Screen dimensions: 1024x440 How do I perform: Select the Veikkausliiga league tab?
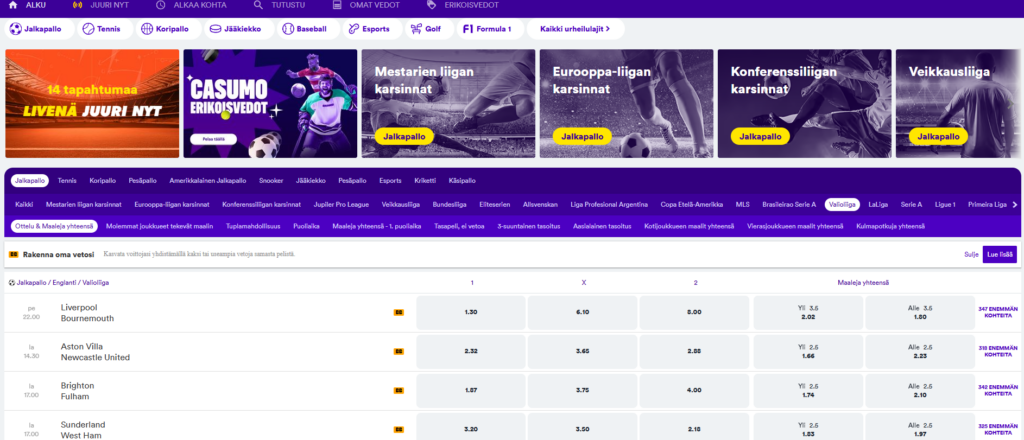click(401, 204)
